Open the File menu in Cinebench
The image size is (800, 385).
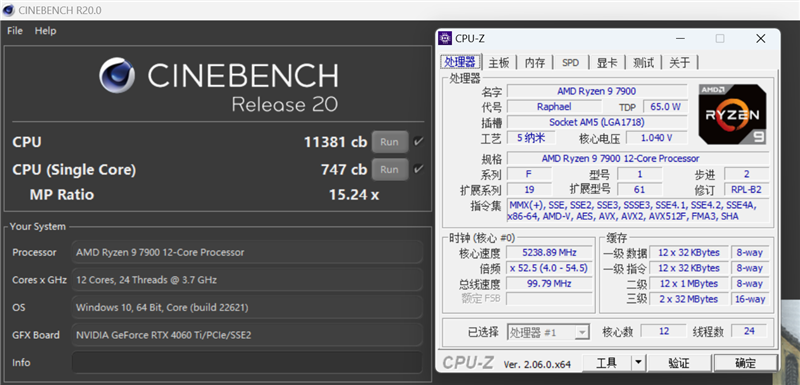[15, 31]
